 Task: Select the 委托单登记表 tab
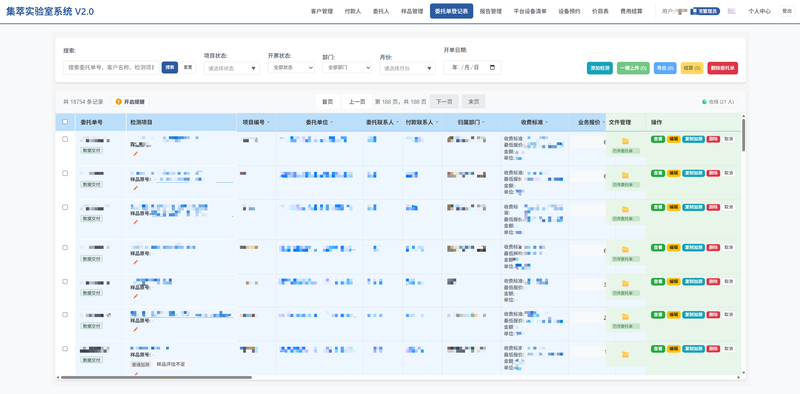tap(452, 11)
